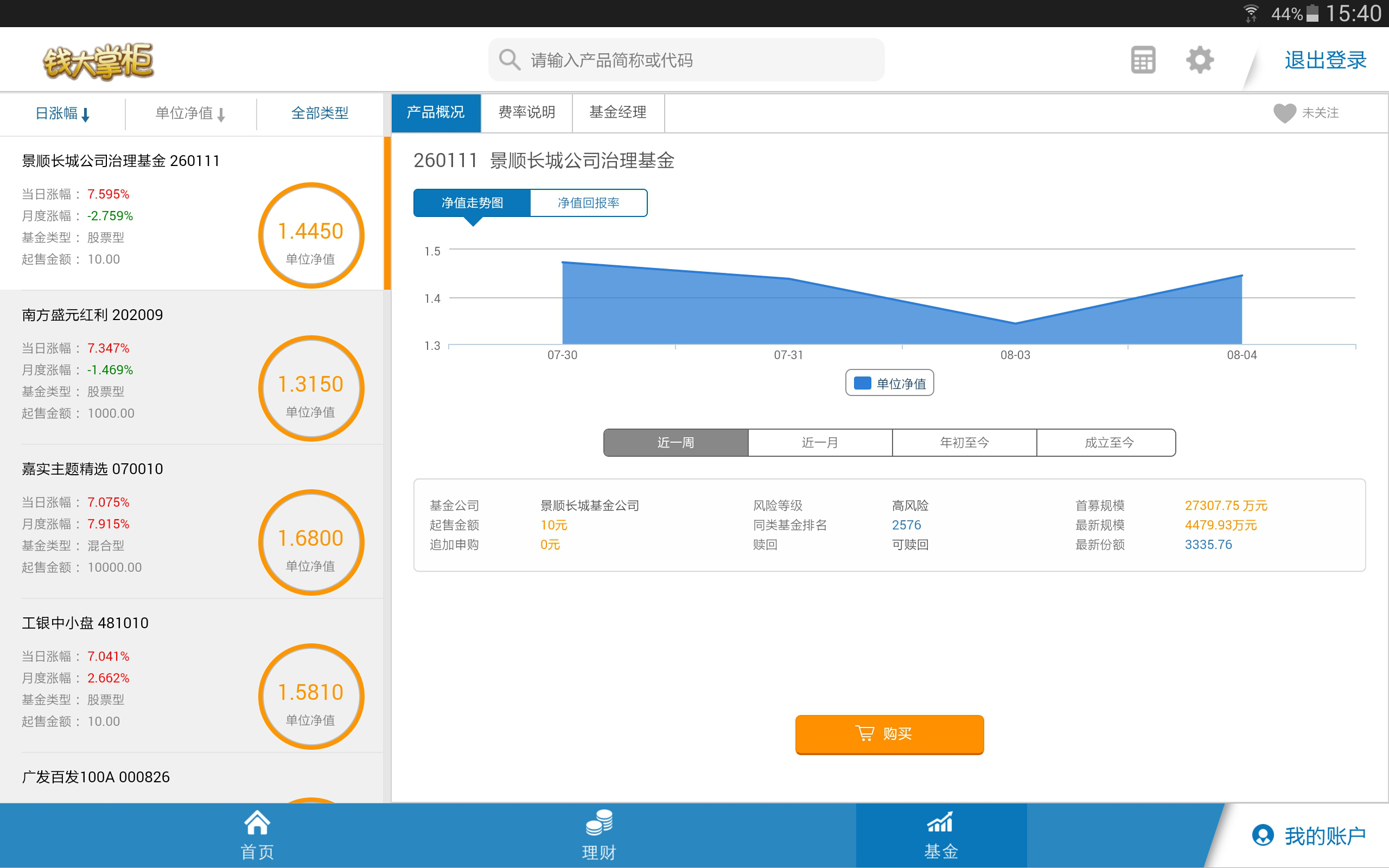Select fund 工银中小盘 481010
Image resolution: width=1389 pixels, height=868 pixels.
click(192, 675)
